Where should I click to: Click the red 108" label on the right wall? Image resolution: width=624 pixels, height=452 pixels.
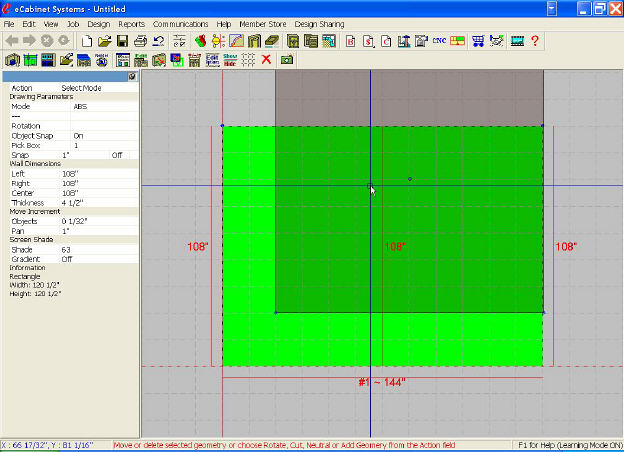tap(566, 247)
